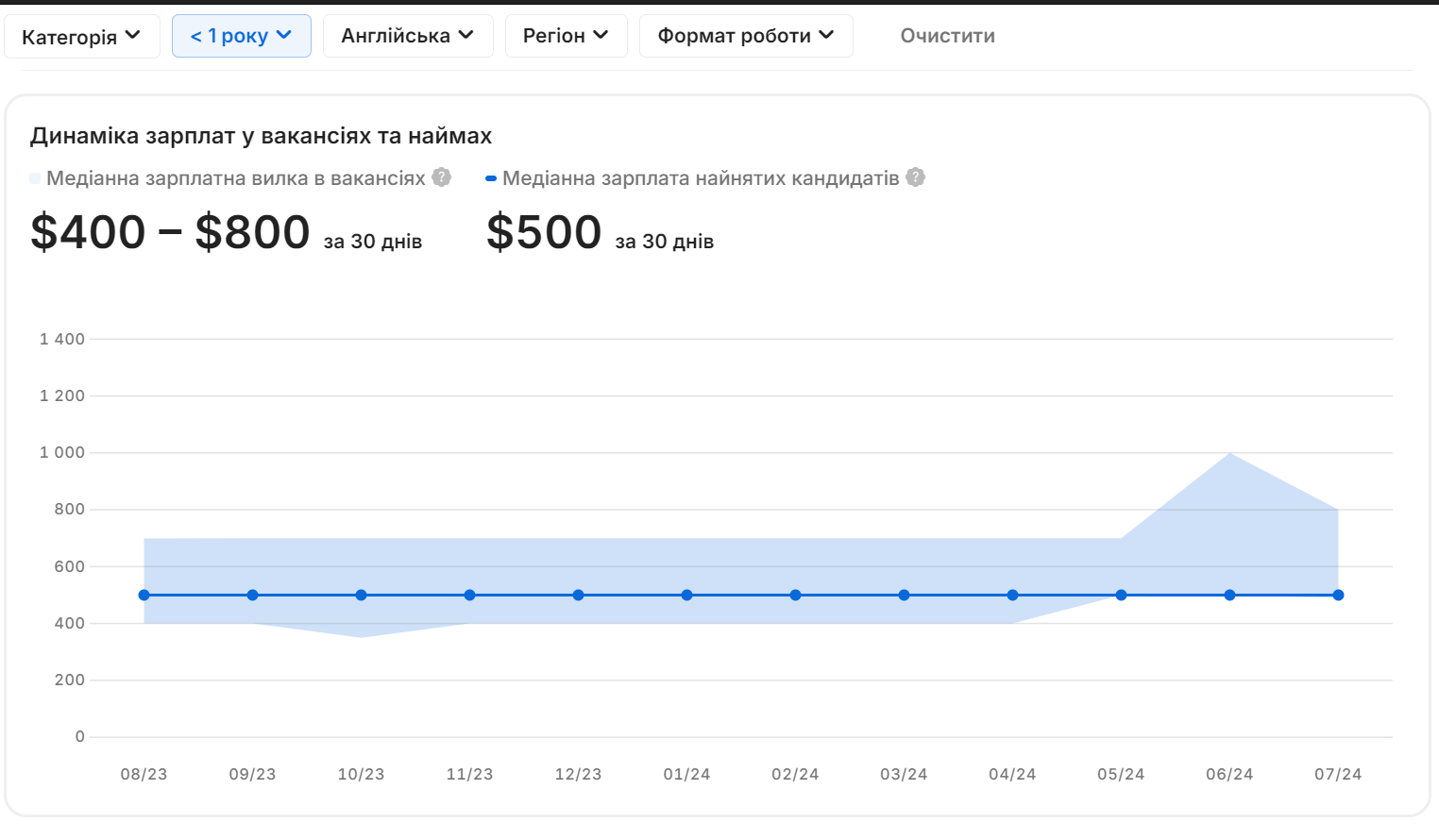1439x840 pixels.
Task: Expand the Формат роботи dropdown
Action: tap(746, 35)
